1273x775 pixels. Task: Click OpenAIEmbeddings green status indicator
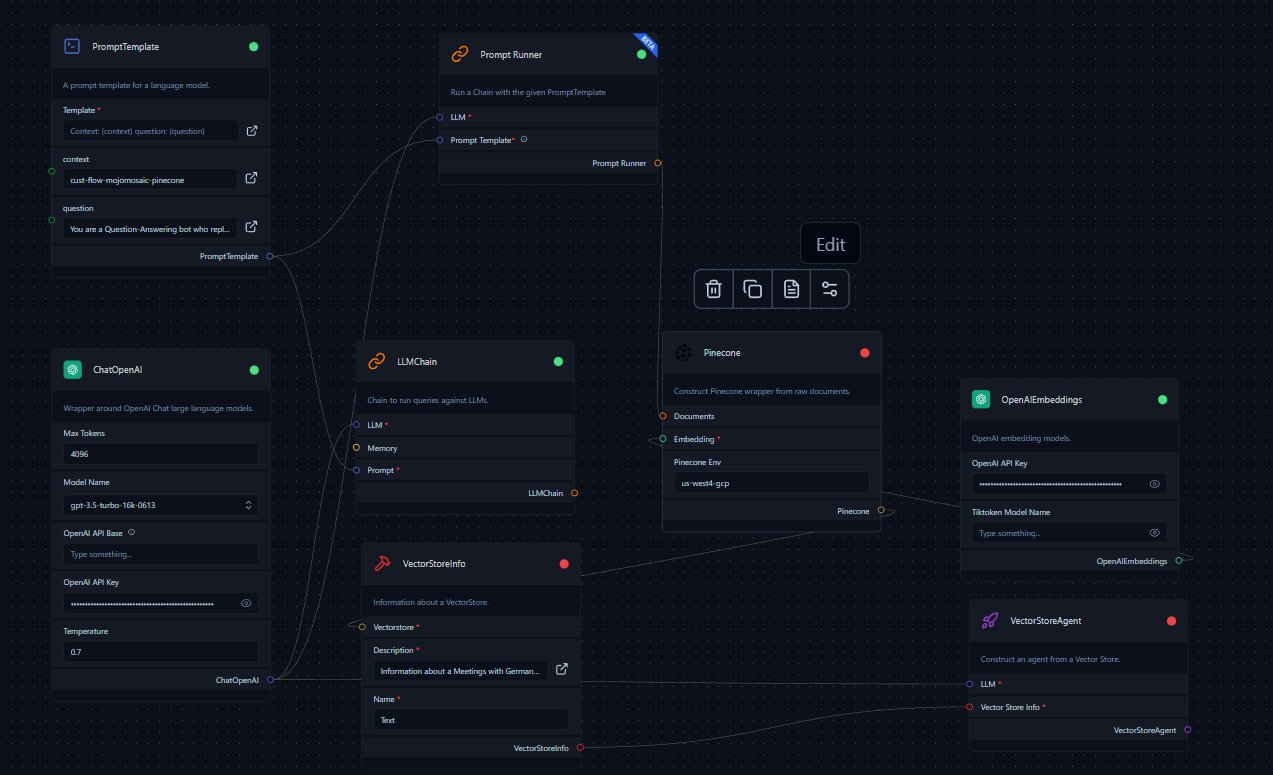click(1162, 399)
